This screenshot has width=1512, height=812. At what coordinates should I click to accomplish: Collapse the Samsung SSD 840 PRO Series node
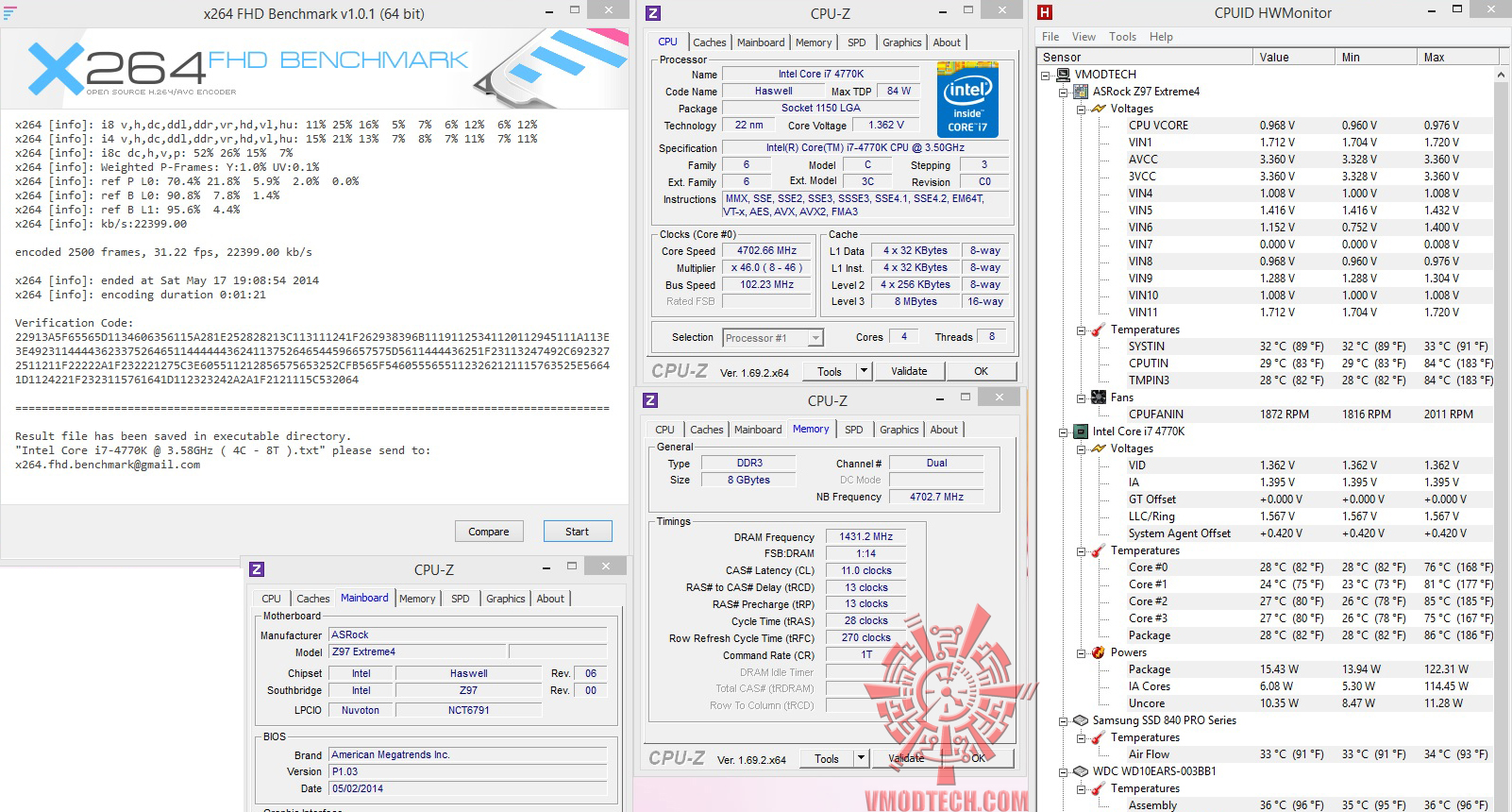1064,720
